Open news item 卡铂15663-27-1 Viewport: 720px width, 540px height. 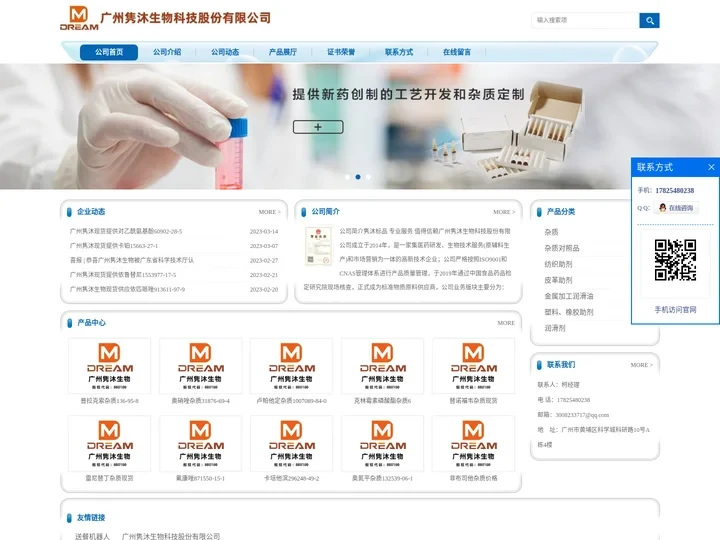click(114, 246)
